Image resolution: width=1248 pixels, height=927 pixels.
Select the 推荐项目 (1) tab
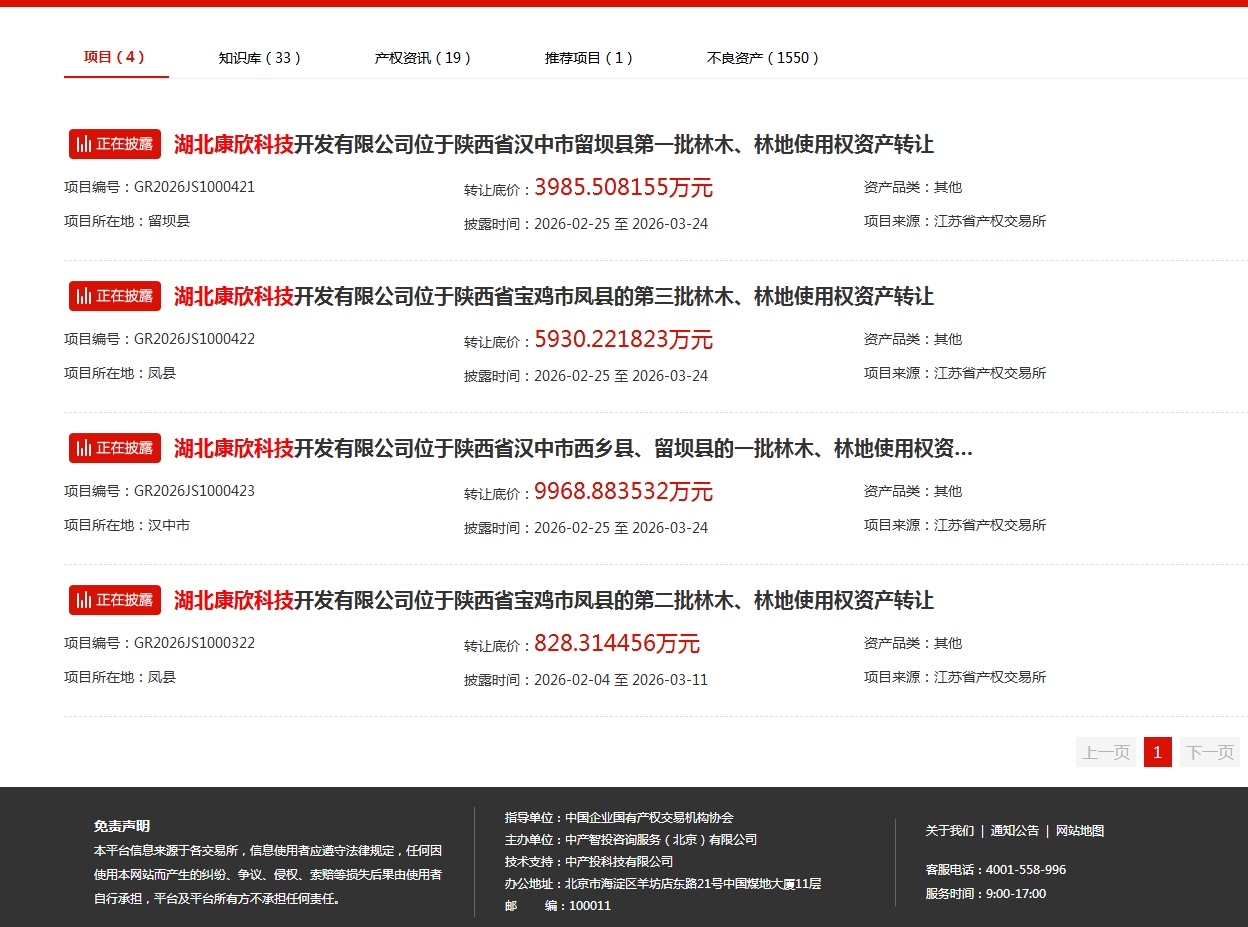(589, 58)
